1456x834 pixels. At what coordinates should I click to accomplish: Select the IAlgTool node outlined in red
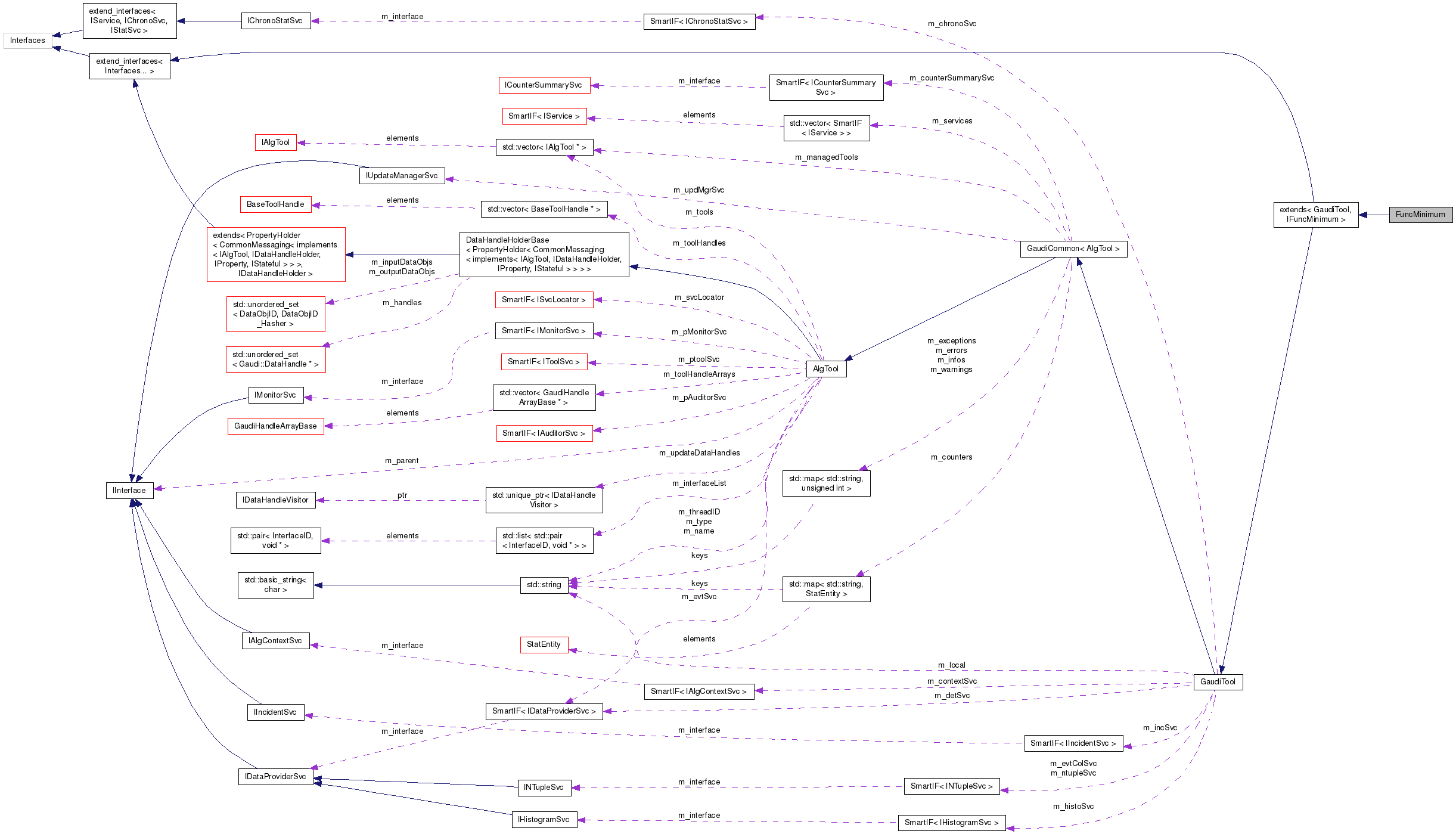(275, 142)
